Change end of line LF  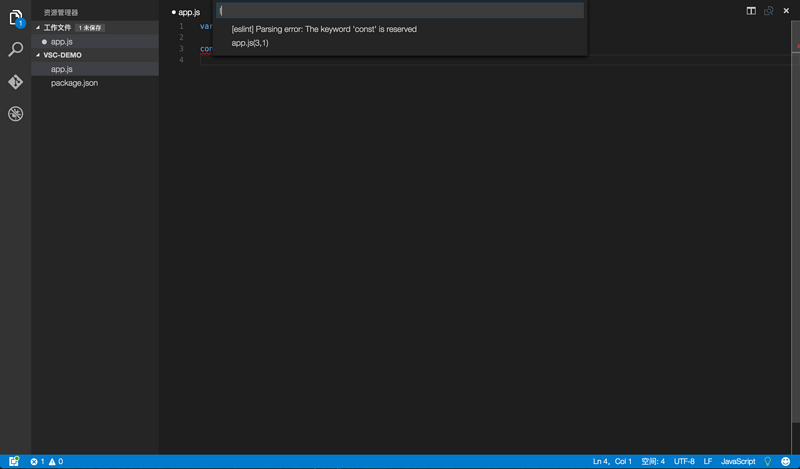[x=708, y=461]
